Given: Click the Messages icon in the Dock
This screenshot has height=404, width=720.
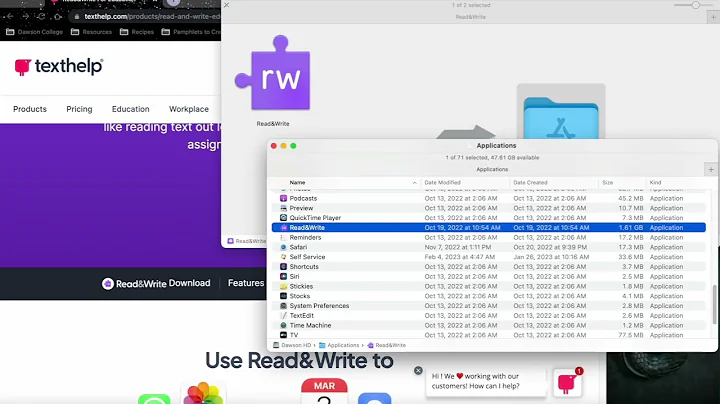Looking at the screenshot, I should [x=154, y=398].
